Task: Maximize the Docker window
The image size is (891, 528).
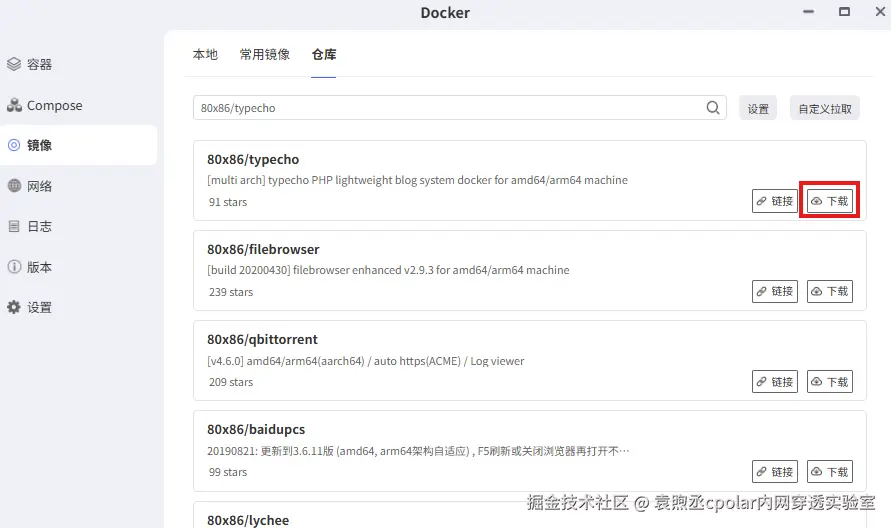Action: click(844, 12)
